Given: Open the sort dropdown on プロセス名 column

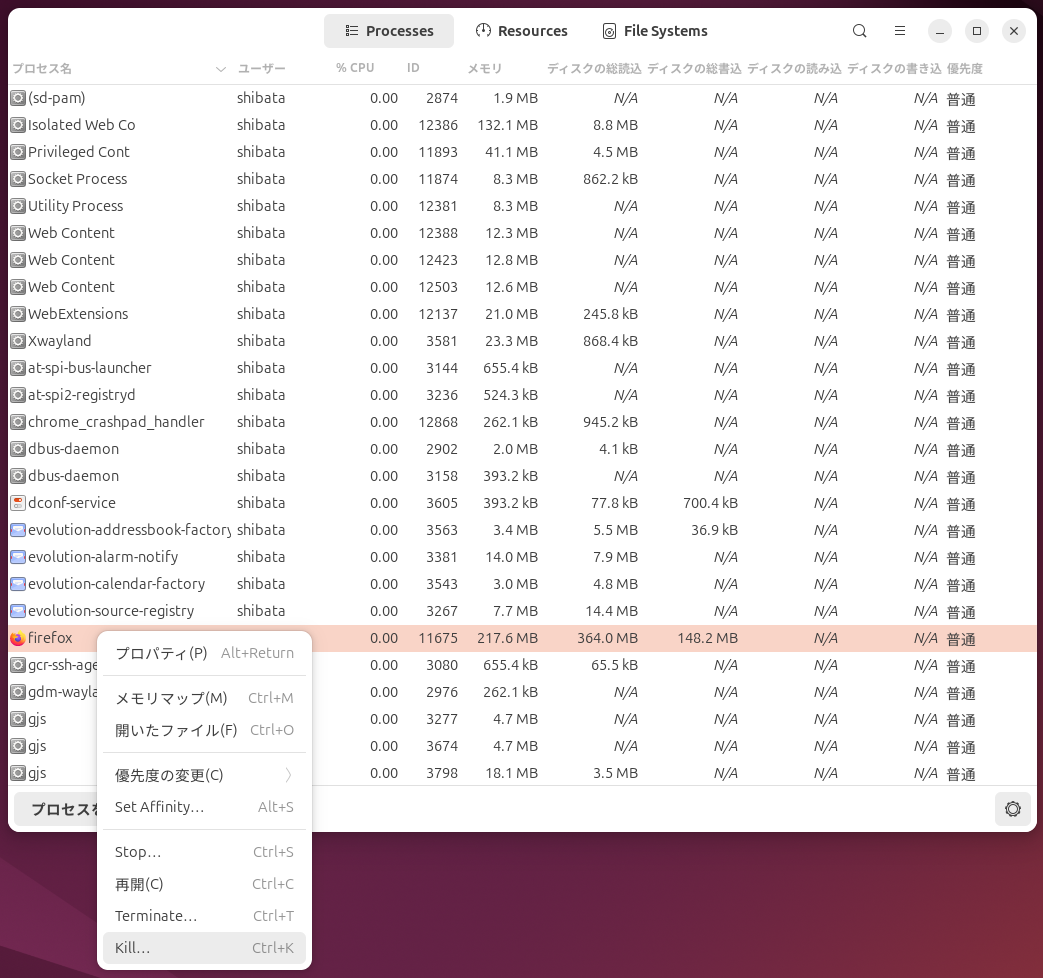Looking at the screenshot, I should [x=220, y=69].
